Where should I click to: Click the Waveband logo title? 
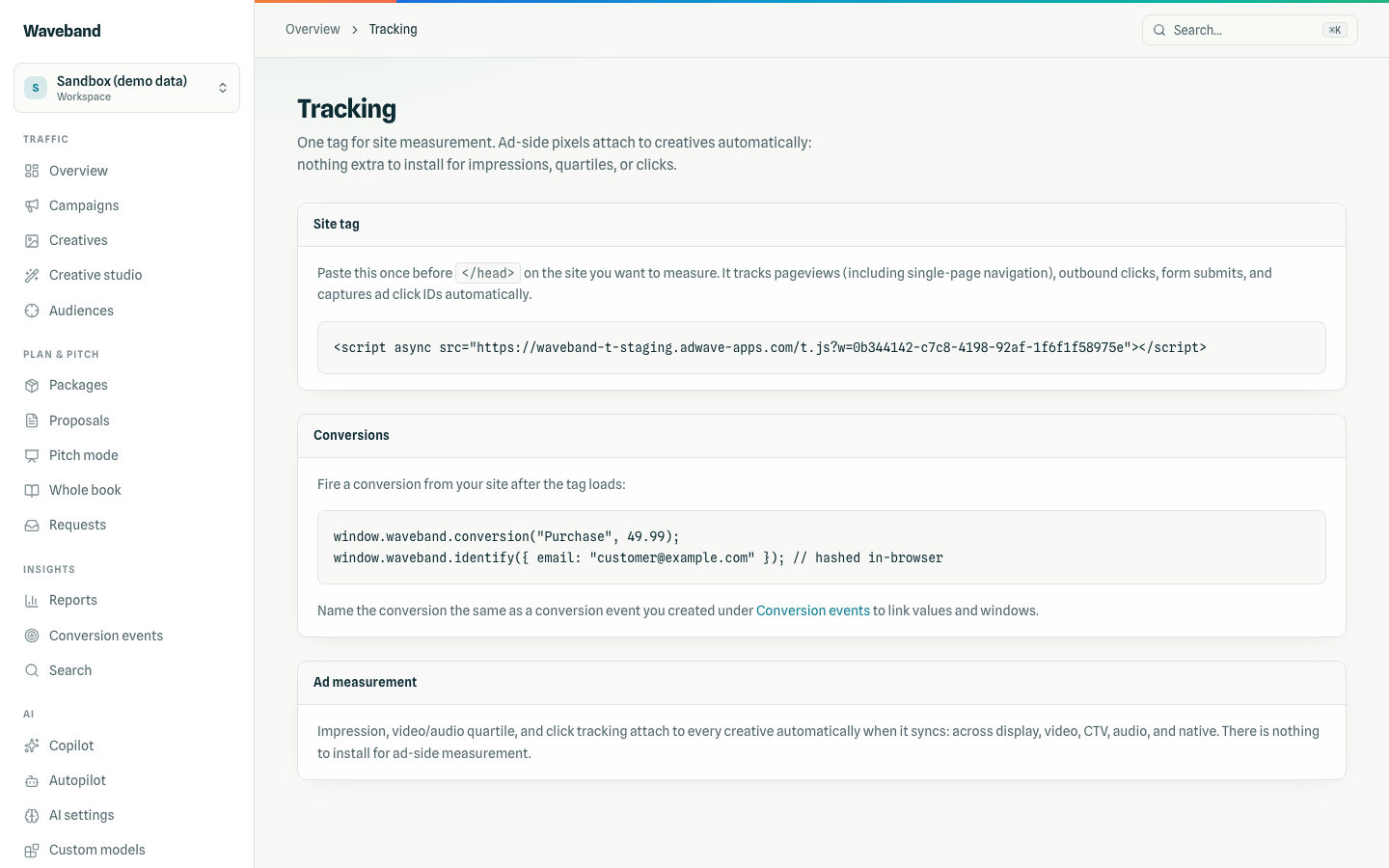coord(62,31)
